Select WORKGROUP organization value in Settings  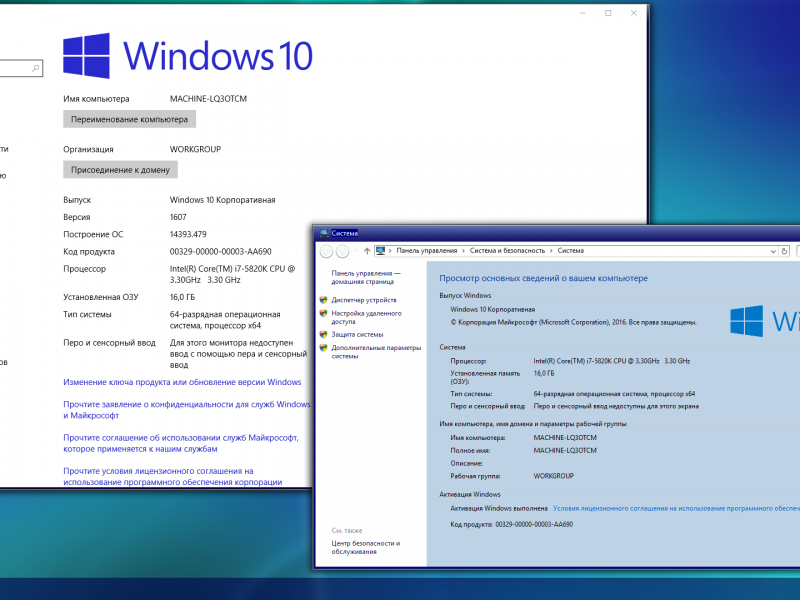[195, 149]
